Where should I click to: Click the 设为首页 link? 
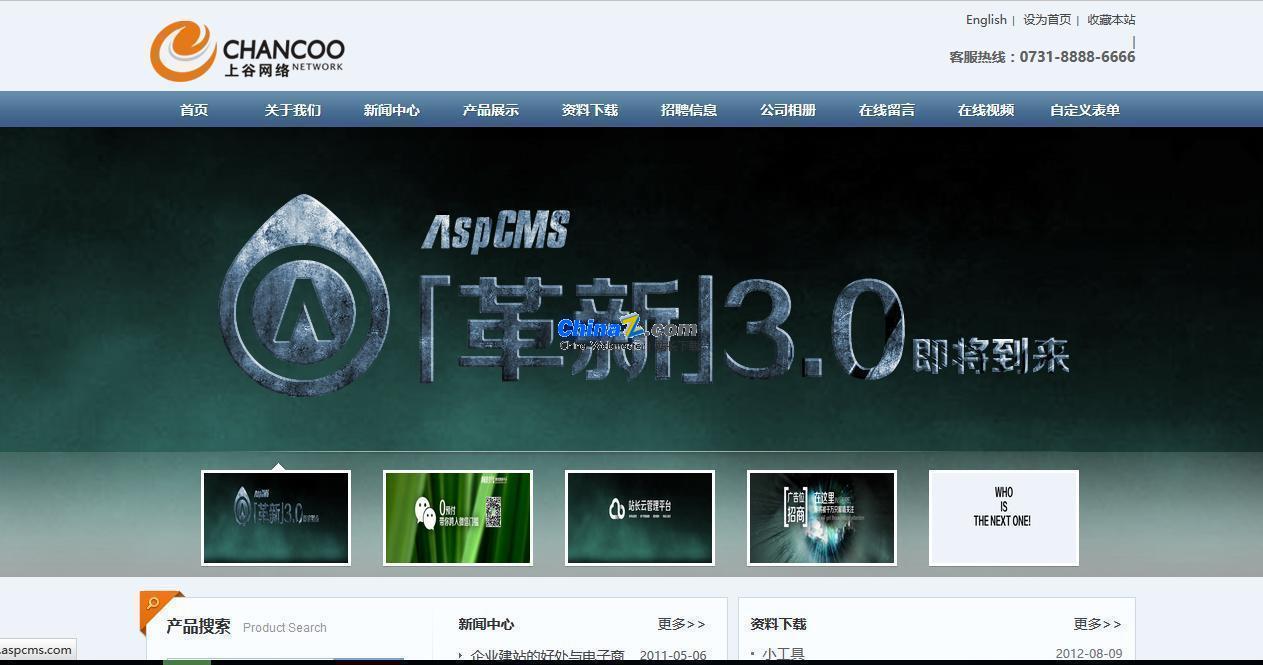[1047, 19]
